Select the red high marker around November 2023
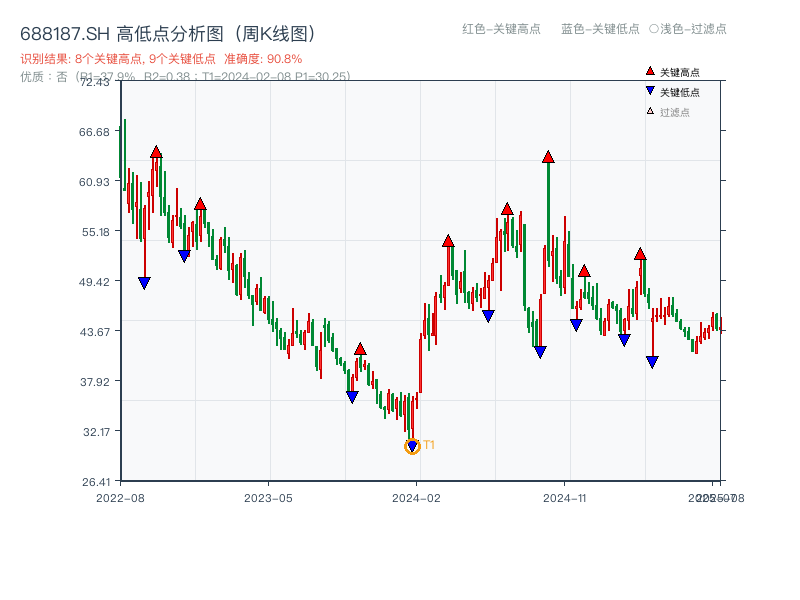The image size is (800, 600). [360, 349]
